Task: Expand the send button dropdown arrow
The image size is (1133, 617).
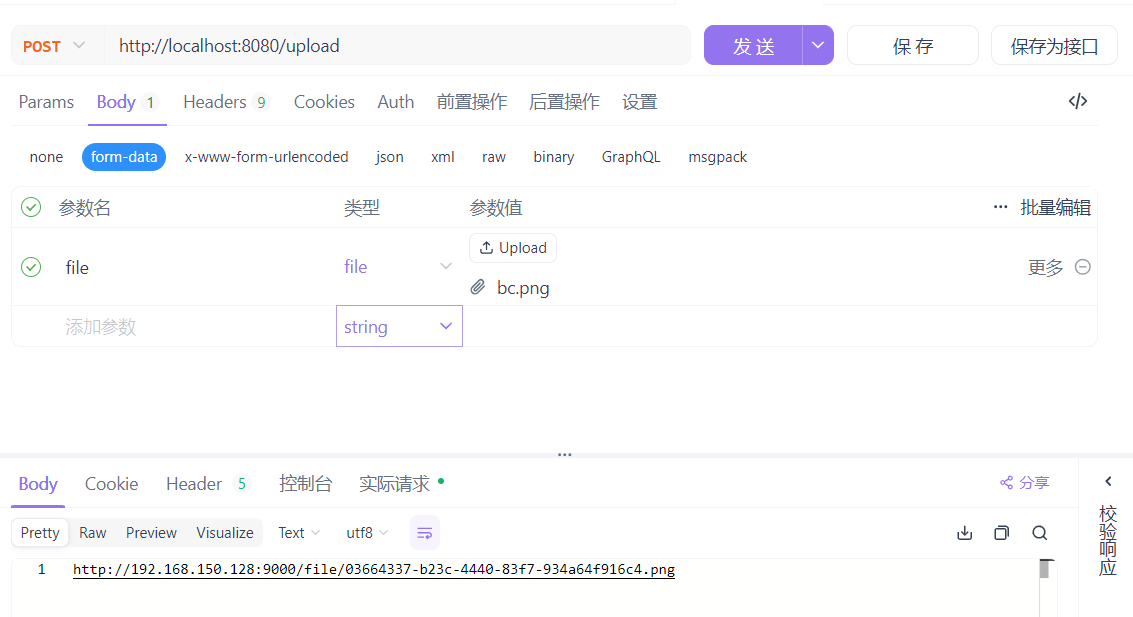Action: [x=818, y=46]
